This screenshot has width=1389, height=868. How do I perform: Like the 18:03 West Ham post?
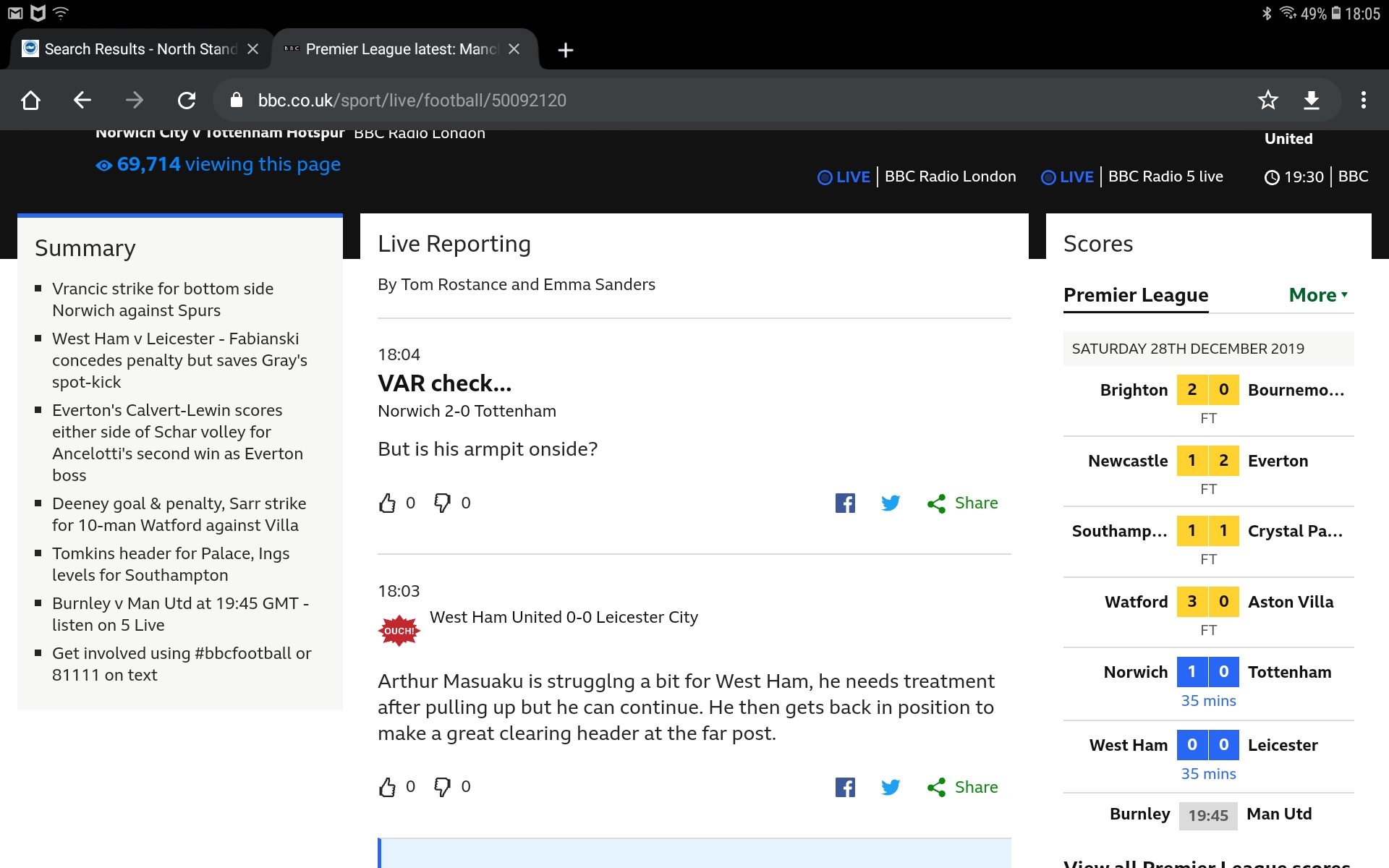[x=388, y=787]
